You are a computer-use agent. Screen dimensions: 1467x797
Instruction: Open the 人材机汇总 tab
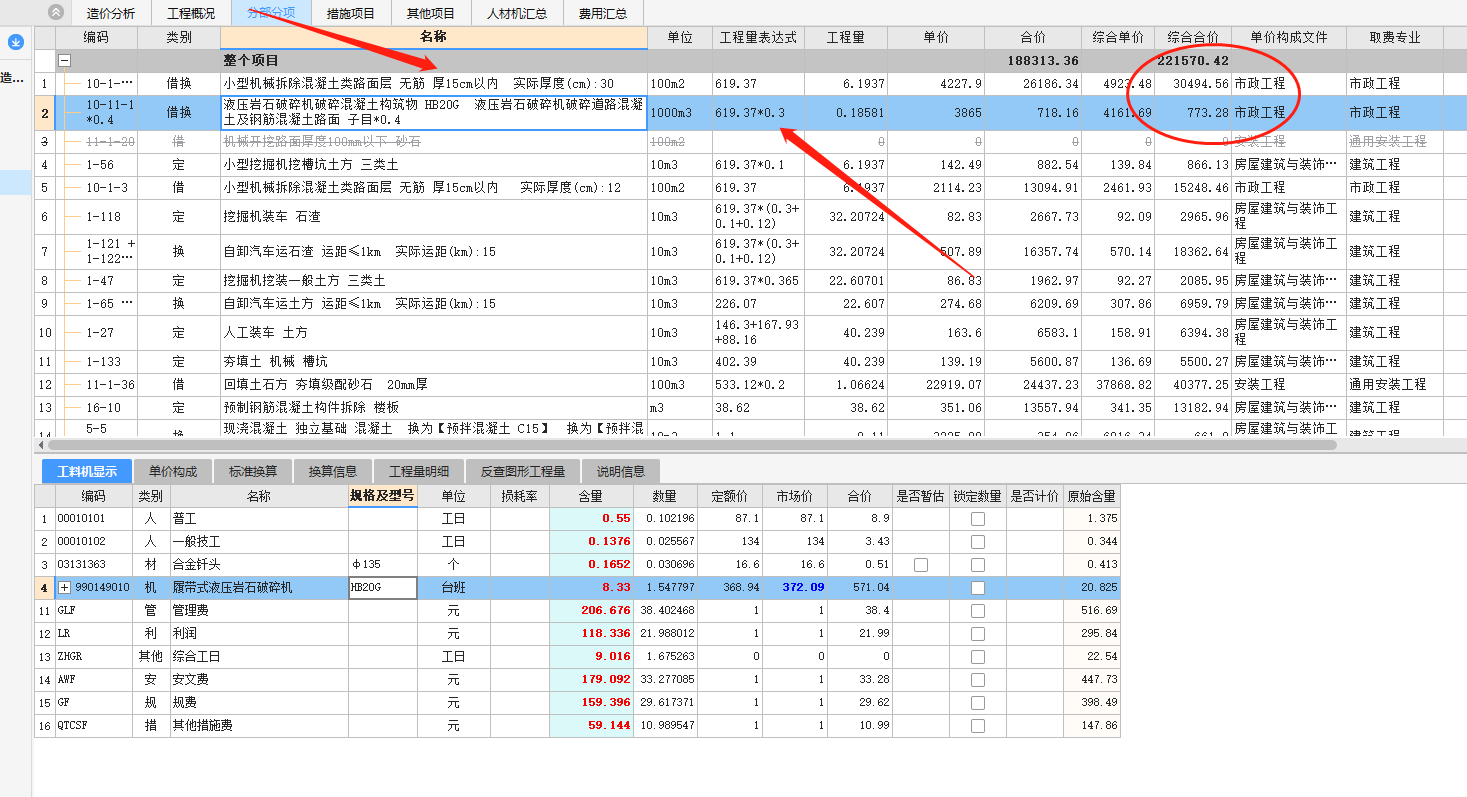point(517,13)
